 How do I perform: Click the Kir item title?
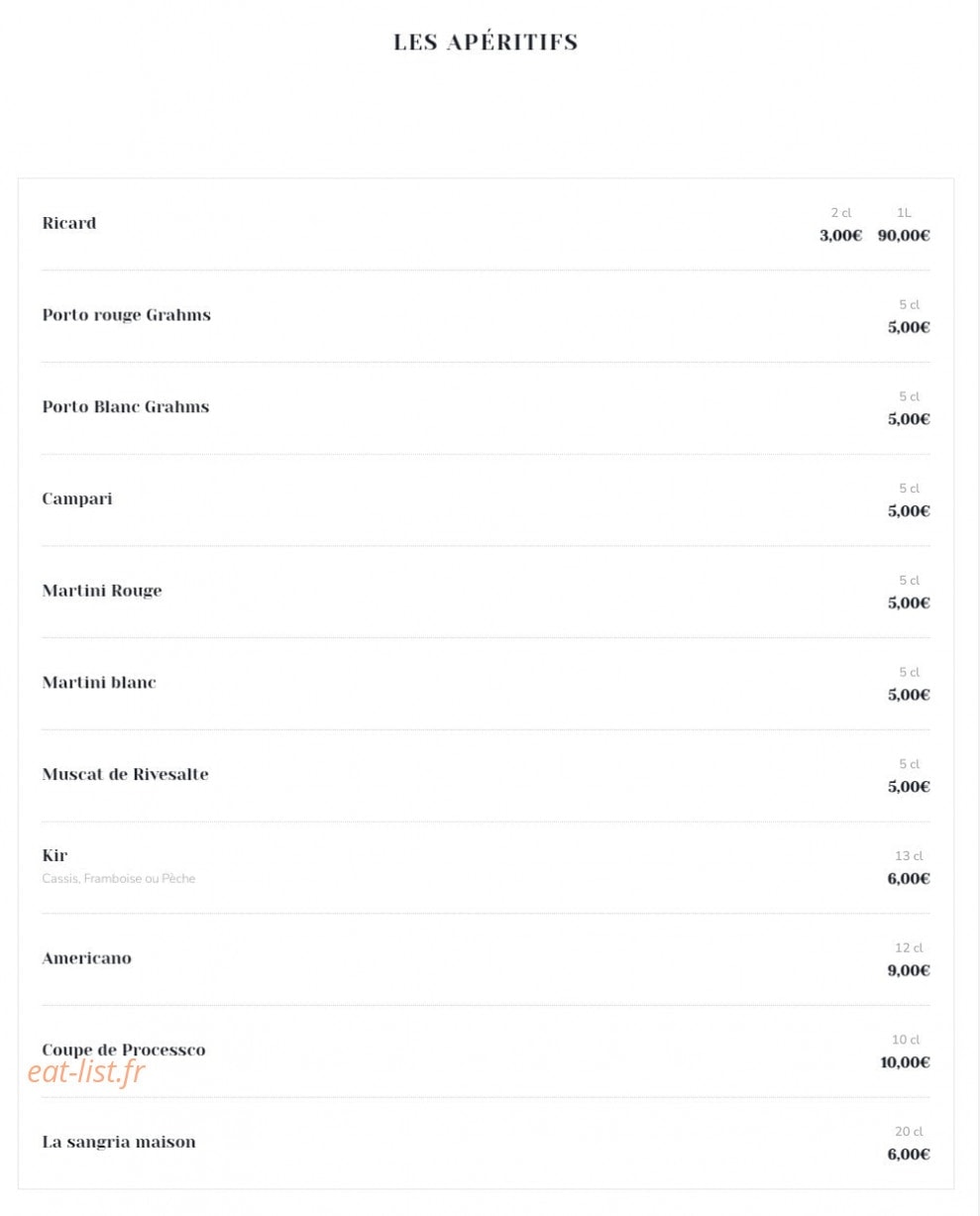(54, 855)
